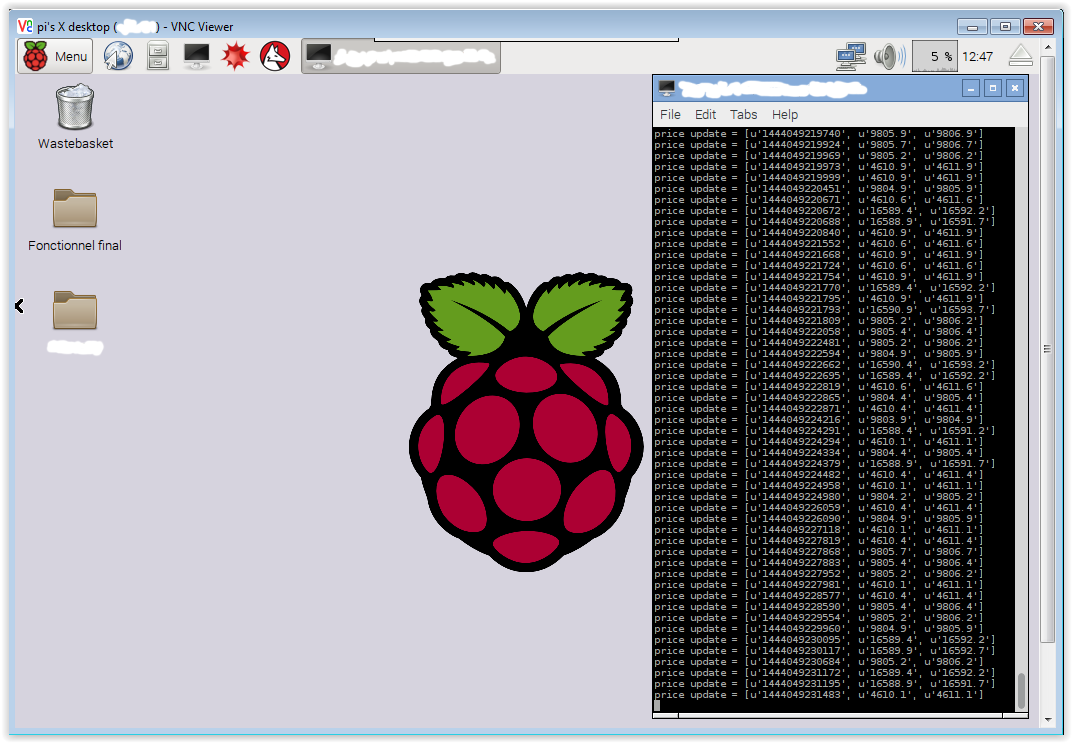Open the Mathematica red spiky icon
The image size is (1072, 743).
pos(236,56)
